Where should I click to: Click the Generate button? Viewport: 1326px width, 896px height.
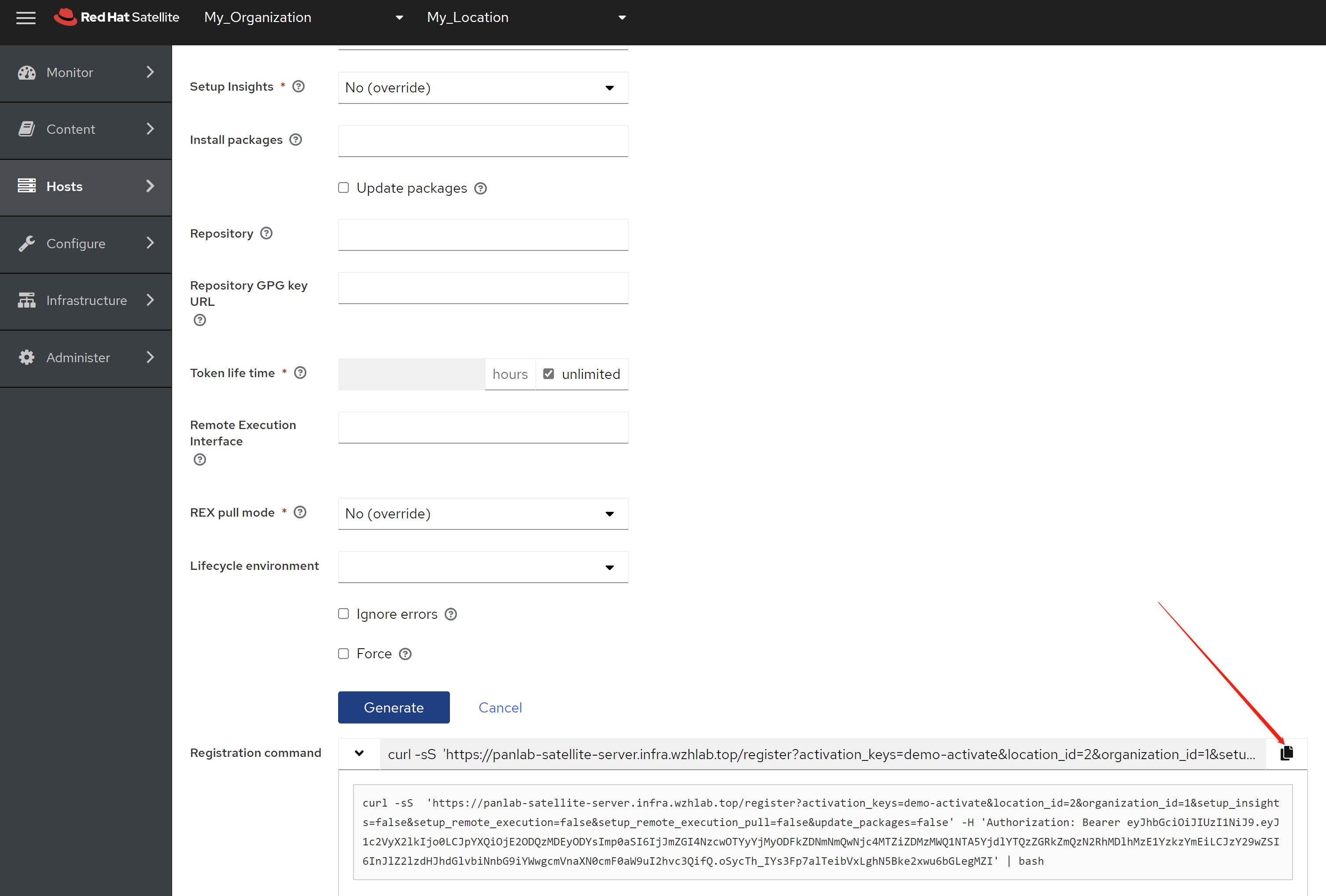tap(394, 707)
